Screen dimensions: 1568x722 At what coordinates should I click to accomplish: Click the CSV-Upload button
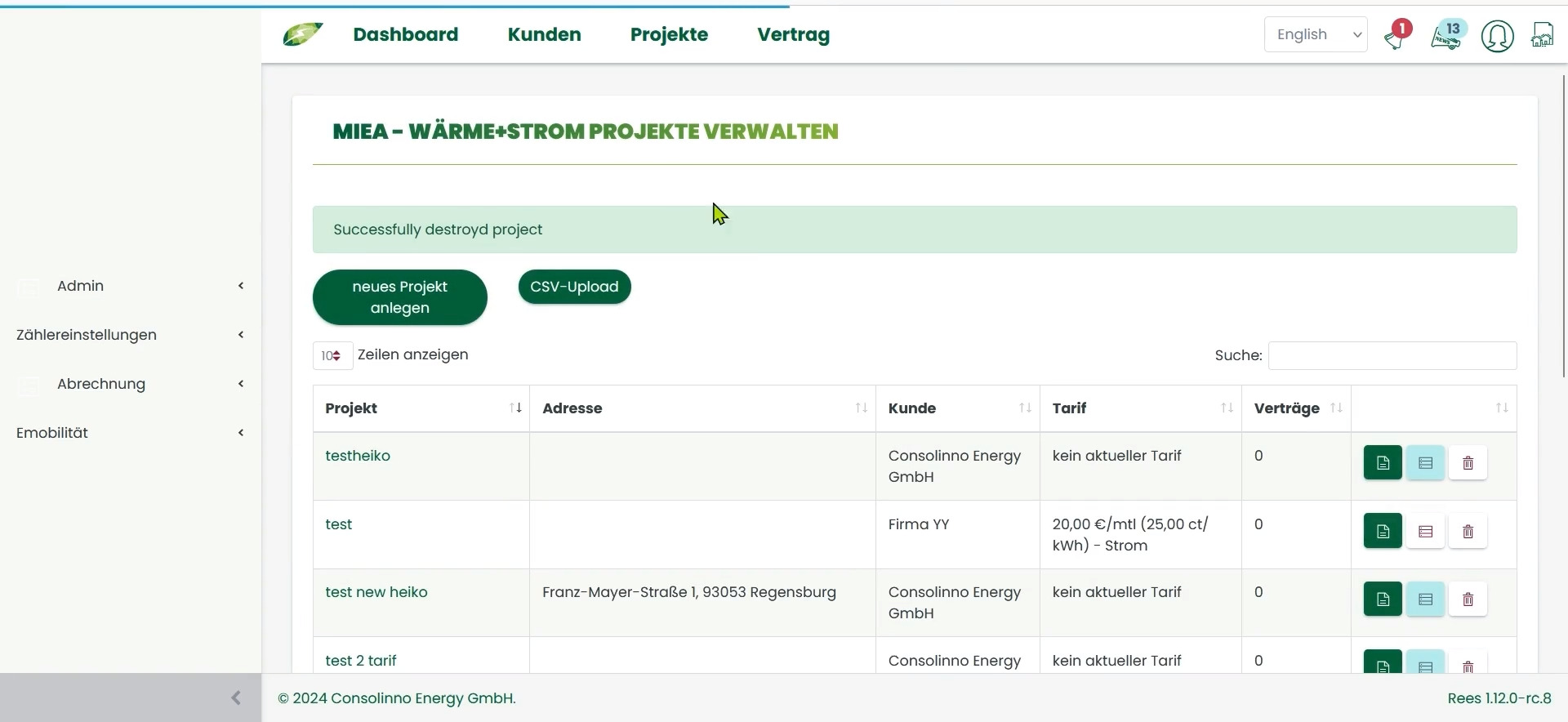pos(575,287)
